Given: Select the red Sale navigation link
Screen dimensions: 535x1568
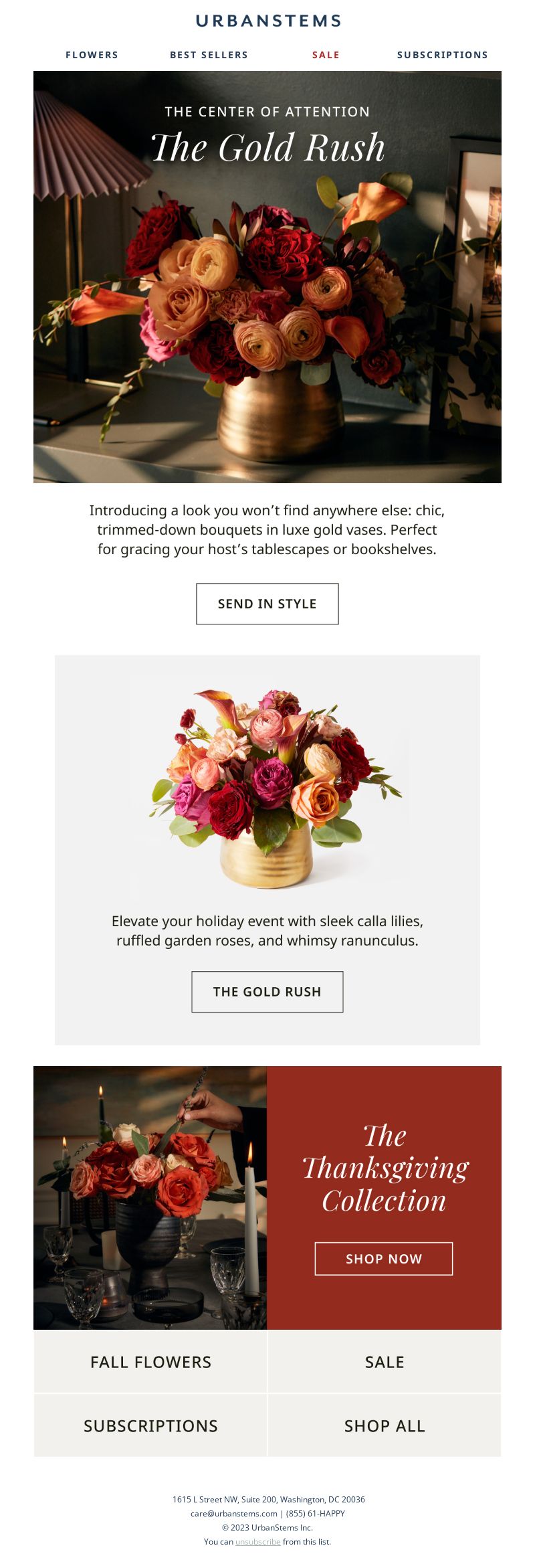Looking at the screenshot, I should click(326, 55).
